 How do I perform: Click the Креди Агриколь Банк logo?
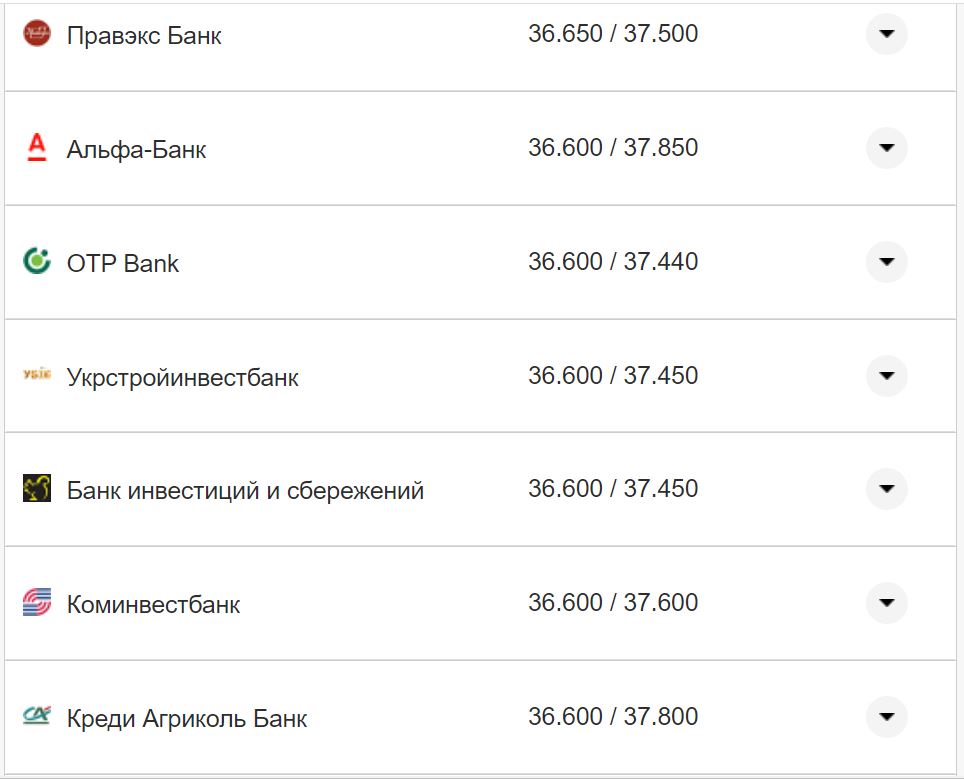coord(36,715)
